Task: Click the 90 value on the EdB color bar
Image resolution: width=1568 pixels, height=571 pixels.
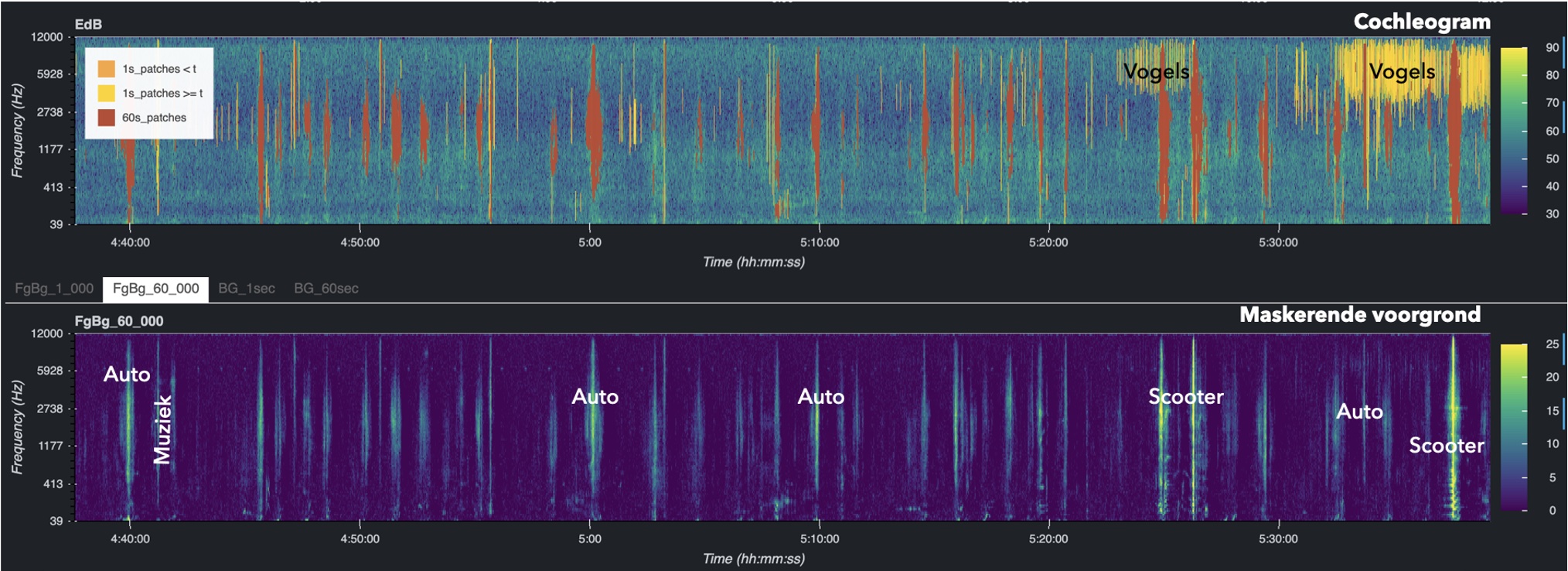Action: (1552, 48)
